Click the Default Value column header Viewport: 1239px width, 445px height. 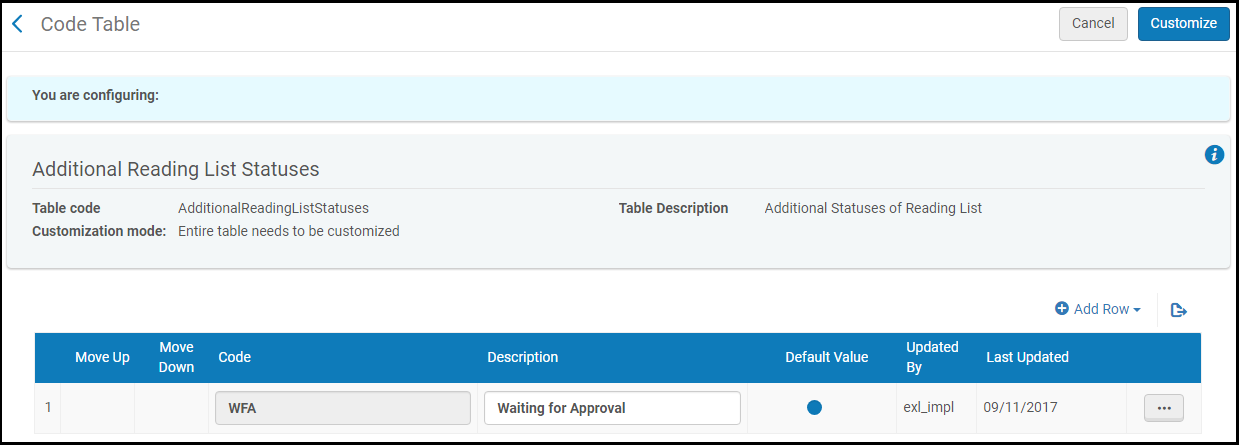(826, 357)
